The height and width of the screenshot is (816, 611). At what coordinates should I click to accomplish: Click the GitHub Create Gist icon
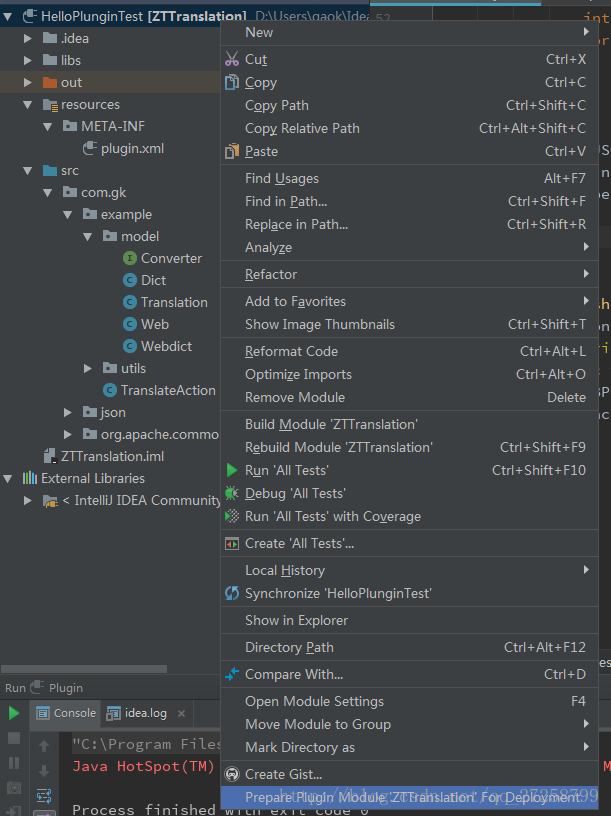pos(232,774)
